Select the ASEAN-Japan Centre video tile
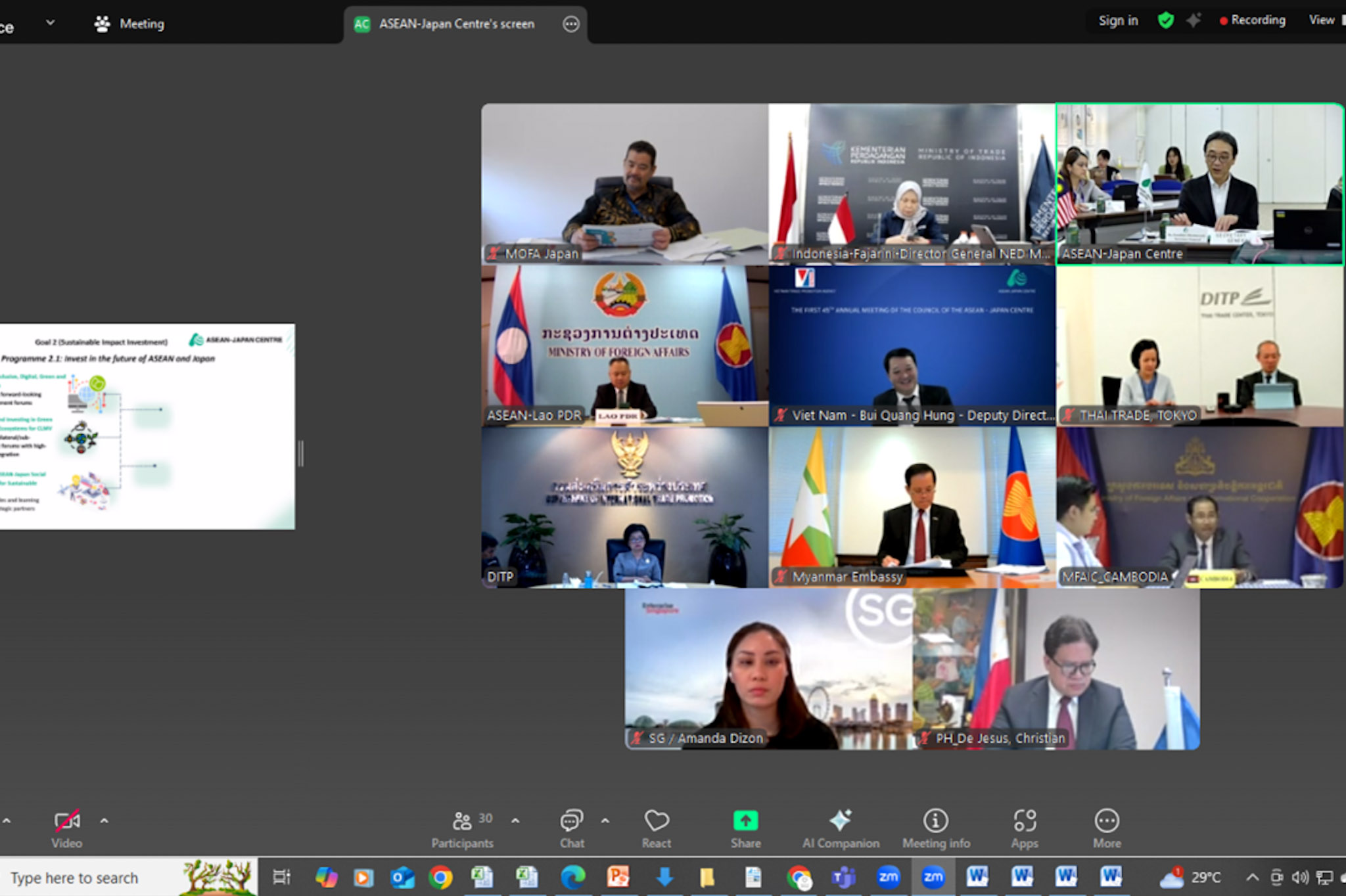Viewport: 1346px width, 896px height. click(1200, 184)
